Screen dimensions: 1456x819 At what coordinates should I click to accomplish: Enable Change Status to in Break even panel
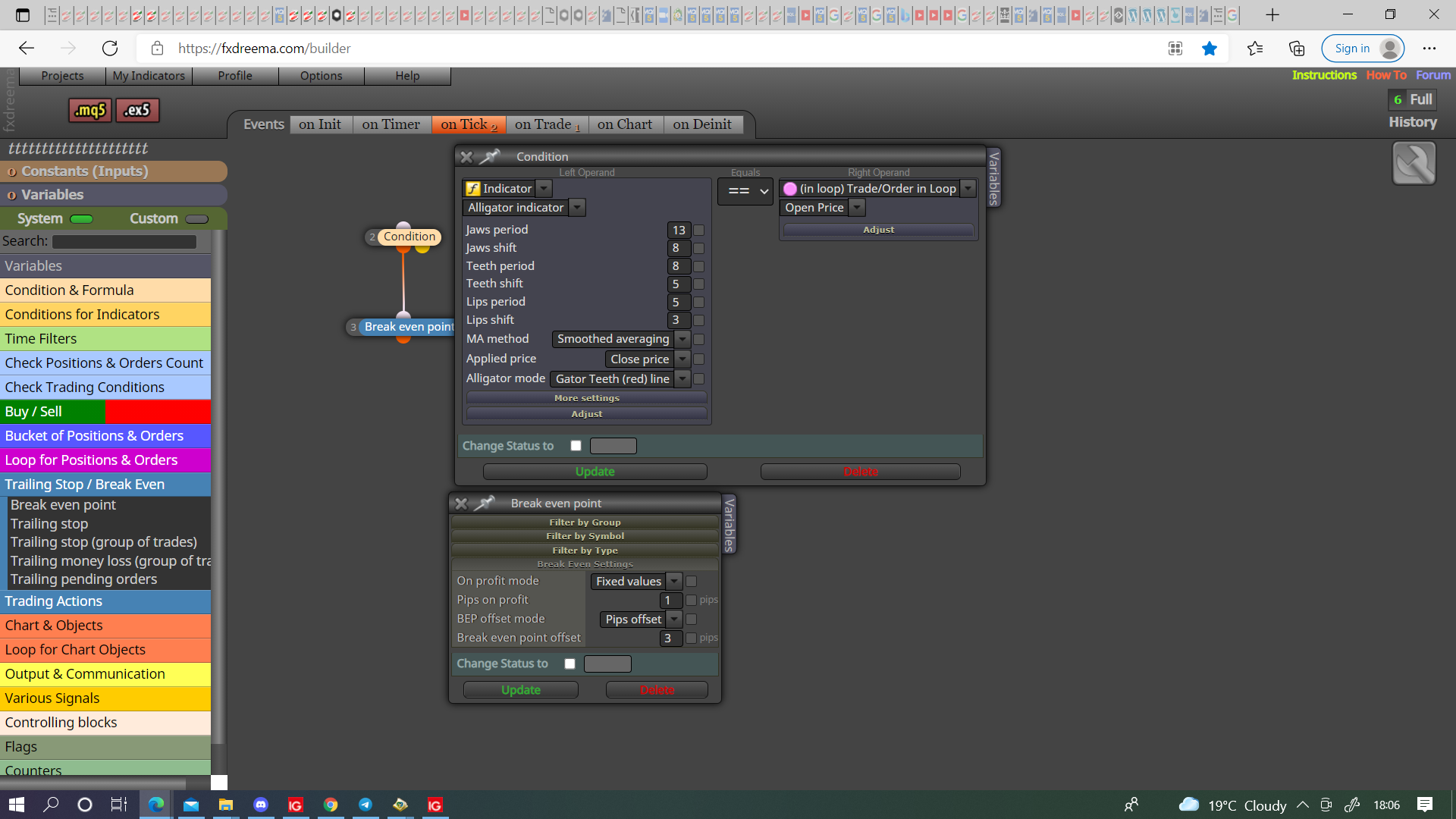pos(570,664)
